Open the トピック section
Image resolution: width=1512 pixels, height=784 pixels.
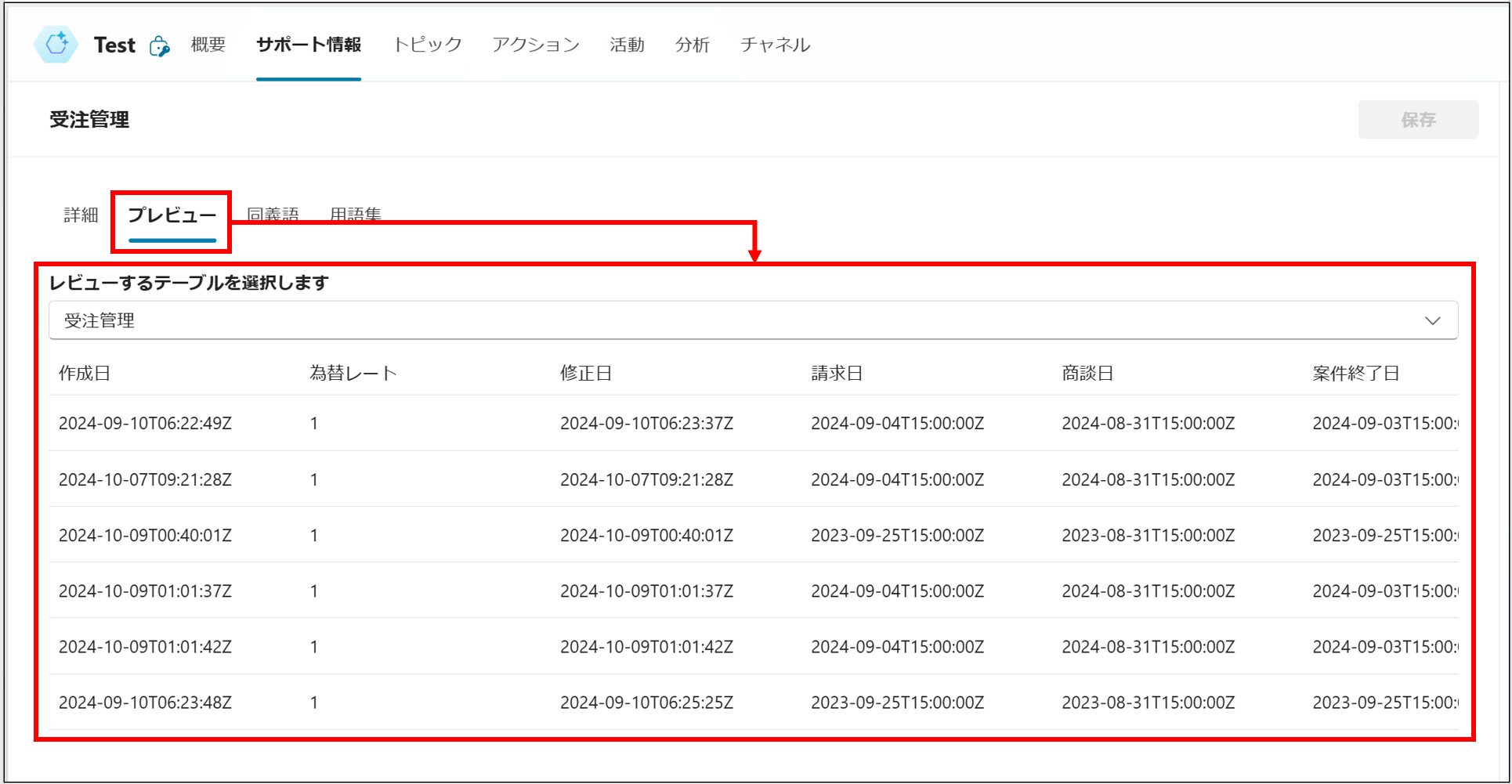(428, 45)
